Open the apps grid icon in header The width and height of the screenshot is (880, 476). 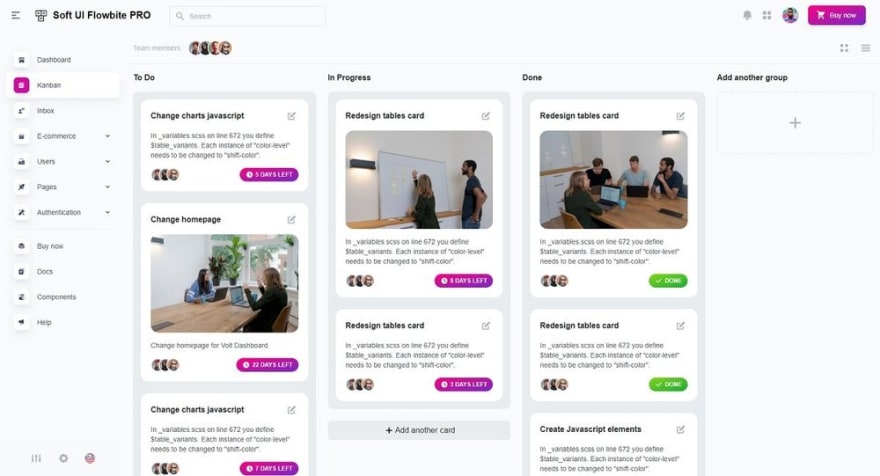pos(767,15)
